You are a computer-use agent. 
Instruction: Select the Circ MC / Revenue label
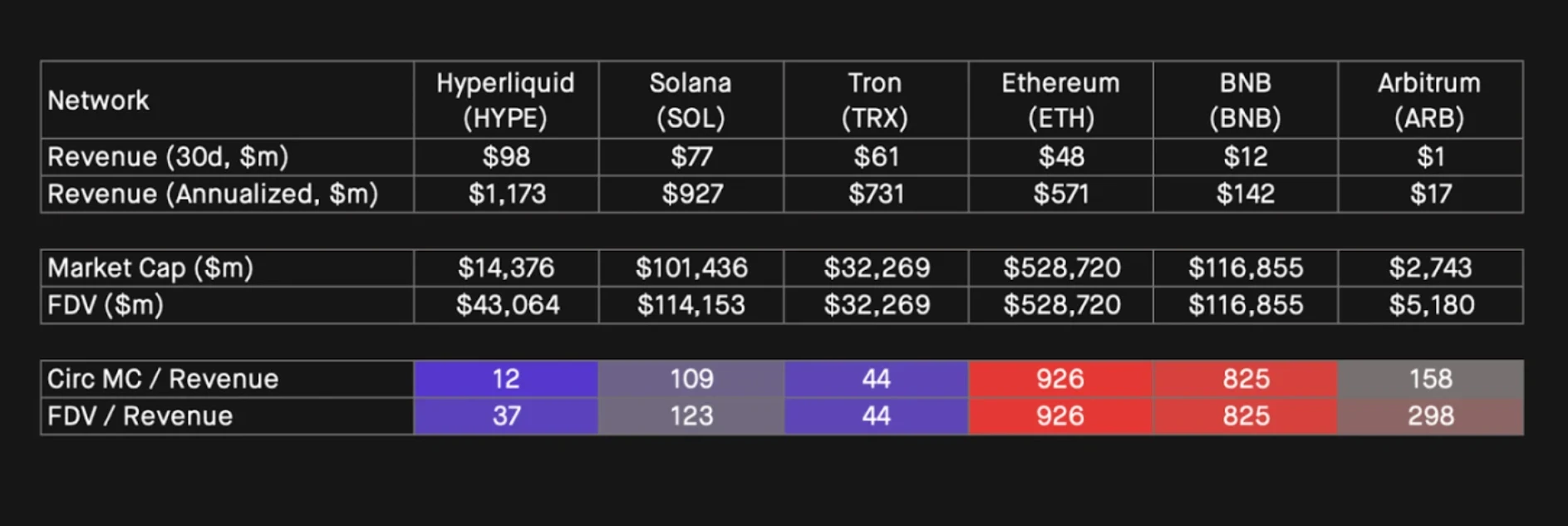[x=163, y=379]
